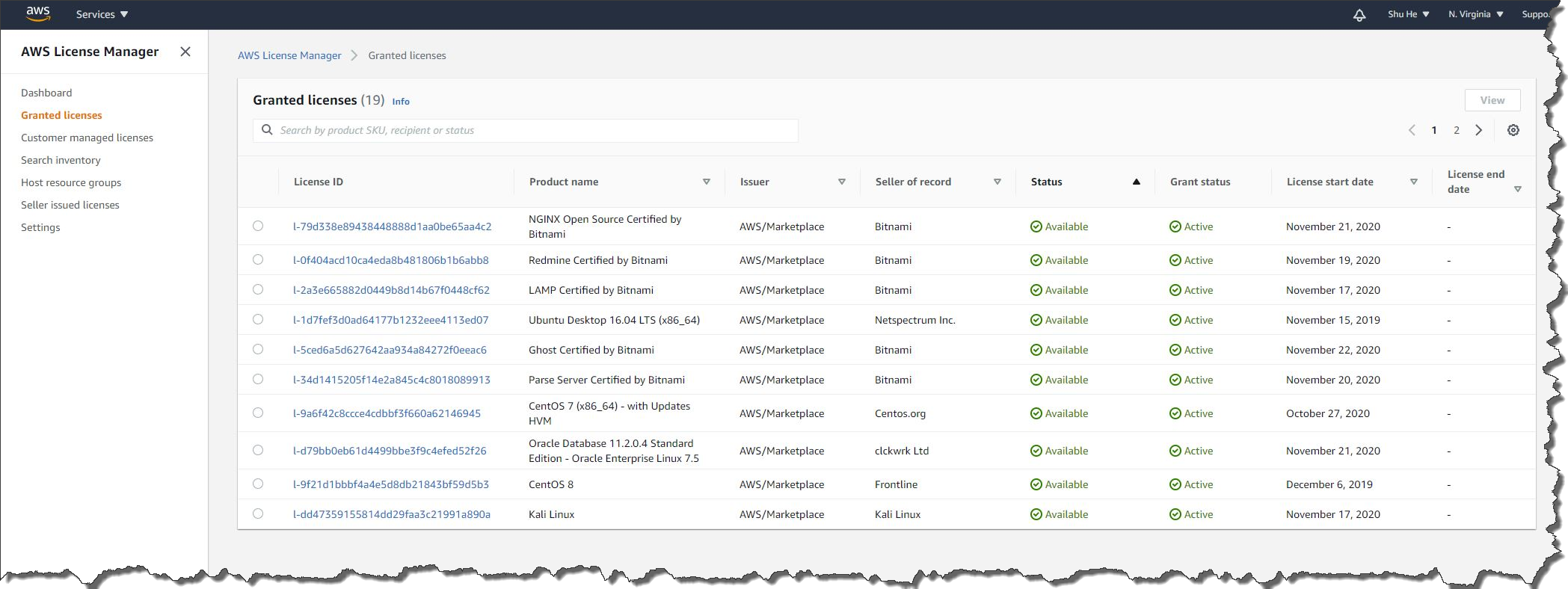The image size is (1568, 589).
Task: Close the AWS License Manager sidebar
Action: [185, 52]
